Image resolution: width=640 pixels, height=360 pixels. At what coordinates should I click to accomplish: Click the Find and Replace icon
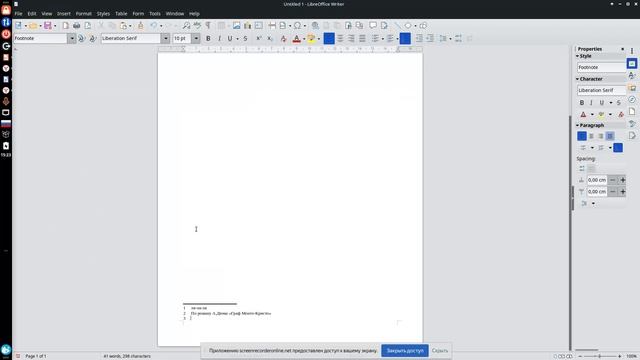(186, 26)
